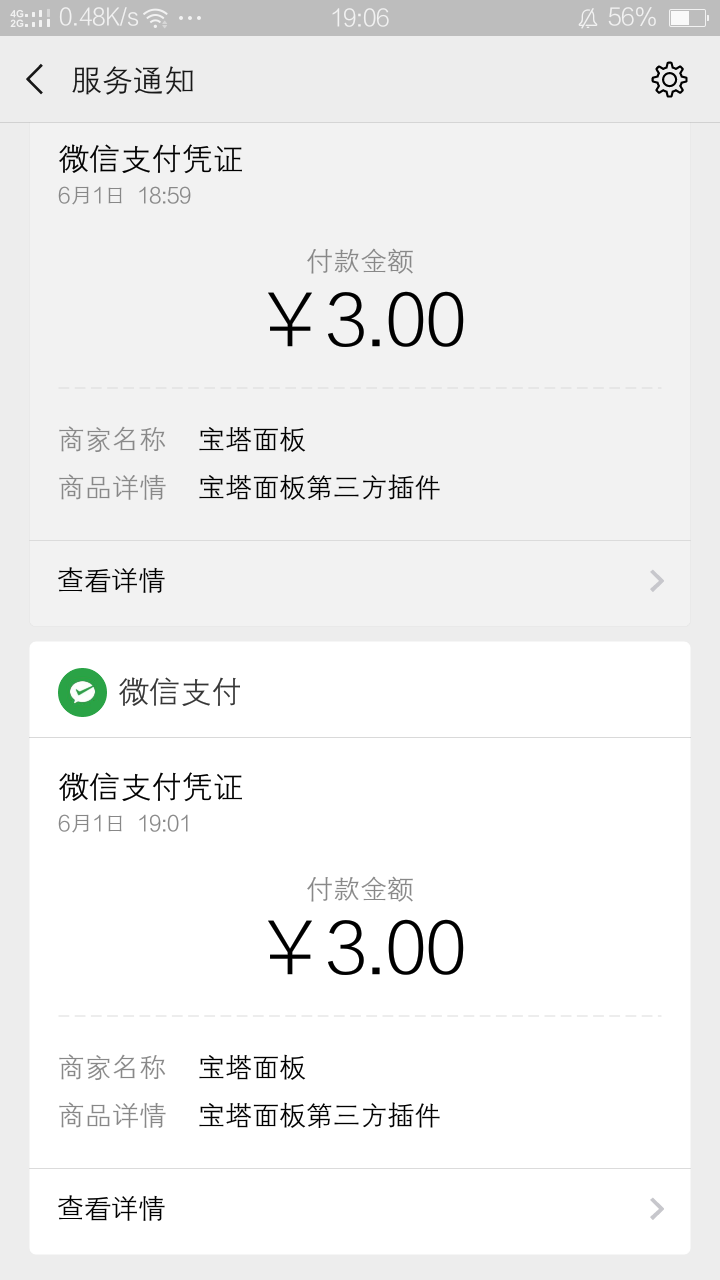The image size is (720, 1280).
Task: Tap merchant name 宝塔面板 in upper receipt
Action: pyautogui.click(x=252, y=440)
